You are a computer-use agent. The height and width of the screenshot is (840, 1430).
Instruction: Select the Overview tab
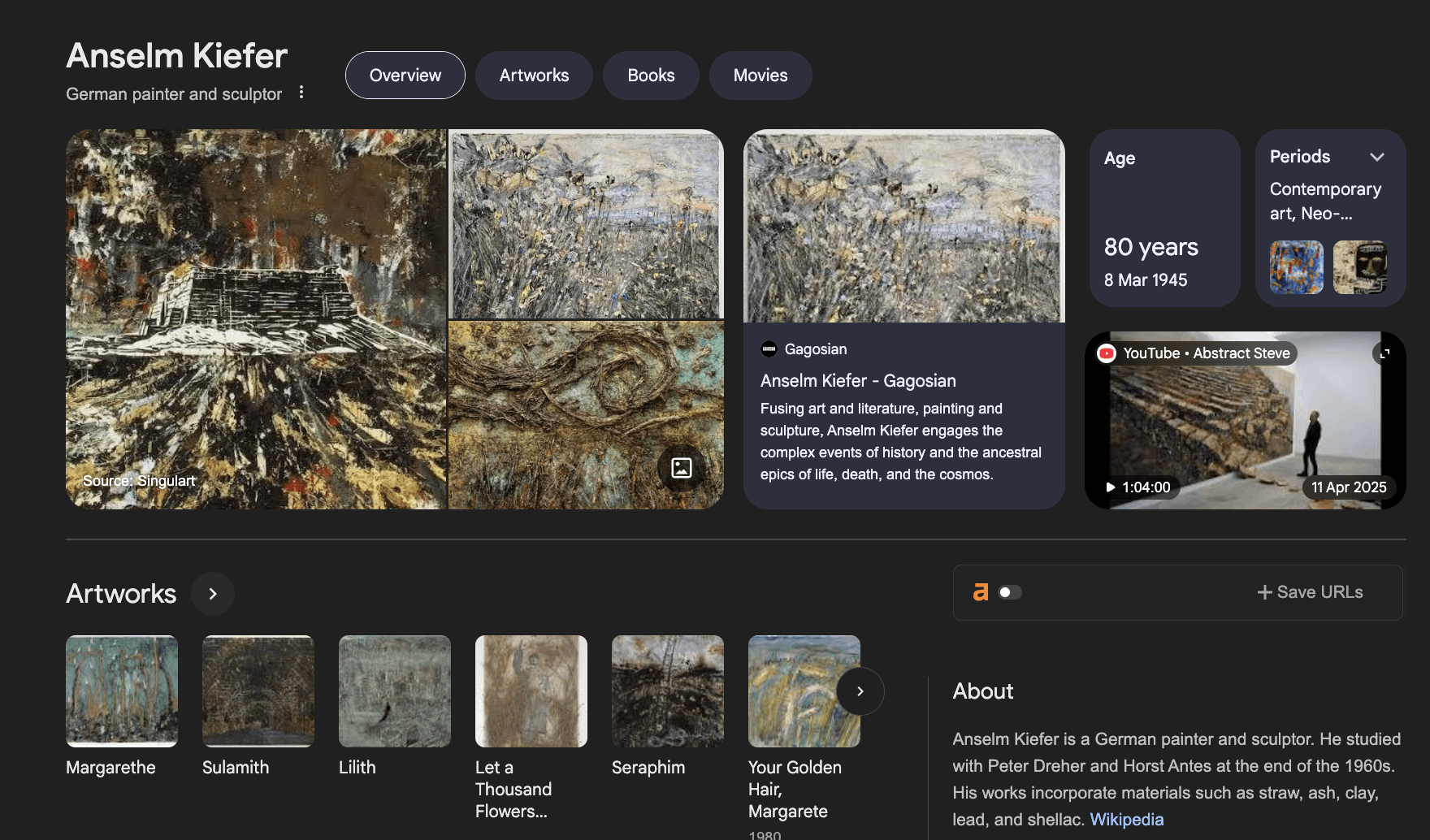[x=405, y=76]
